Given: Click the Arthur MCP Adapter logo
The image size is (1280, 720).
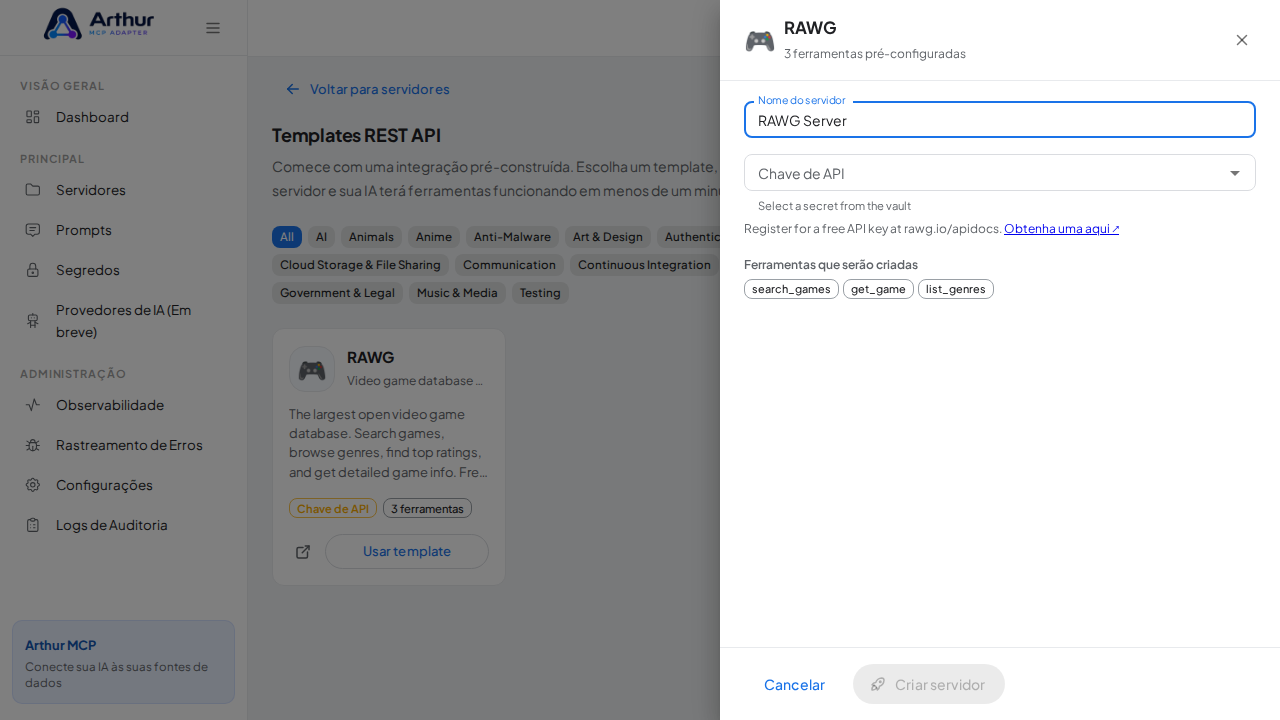Looking at the screenshot, I should tap(99, 24).
